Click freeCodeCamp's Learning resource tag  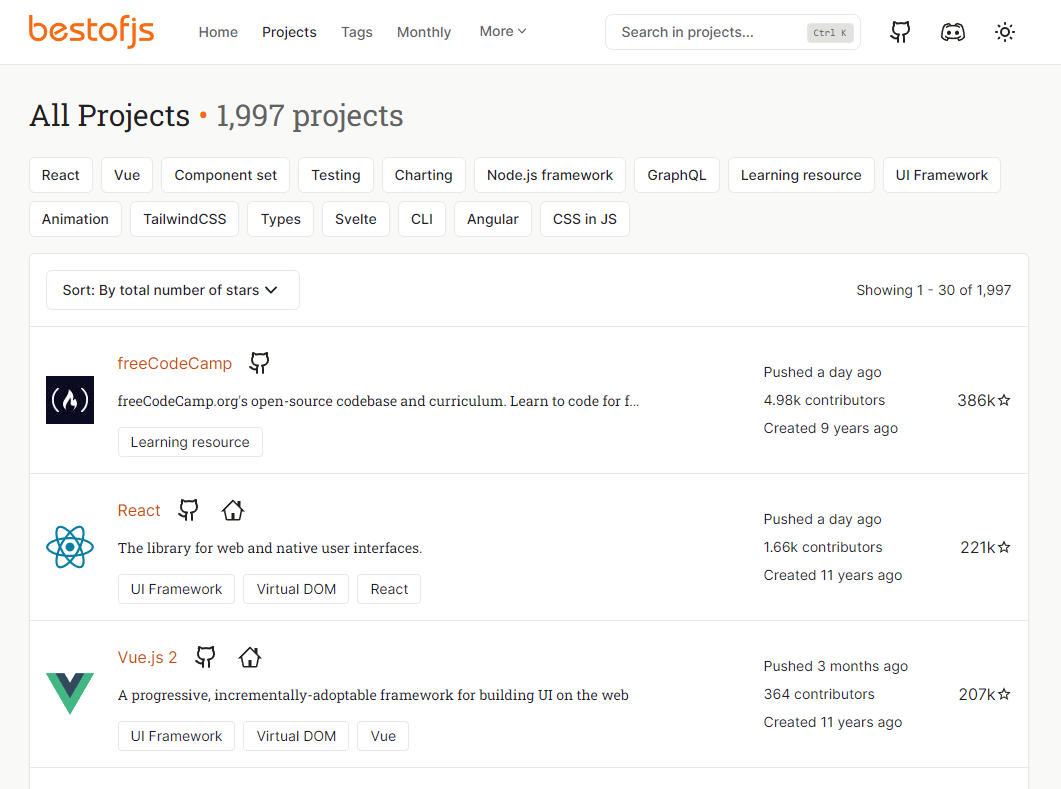coord(190,442)
